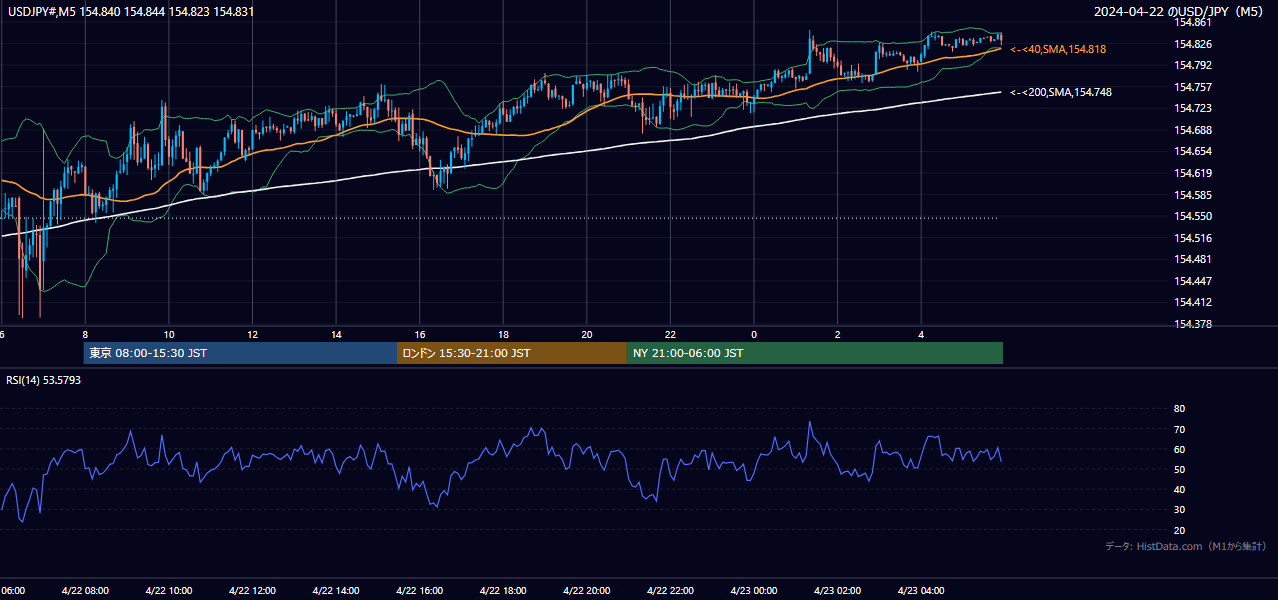
Task: Click price scale value 154.516
Action: click(x=1193, y=238)
